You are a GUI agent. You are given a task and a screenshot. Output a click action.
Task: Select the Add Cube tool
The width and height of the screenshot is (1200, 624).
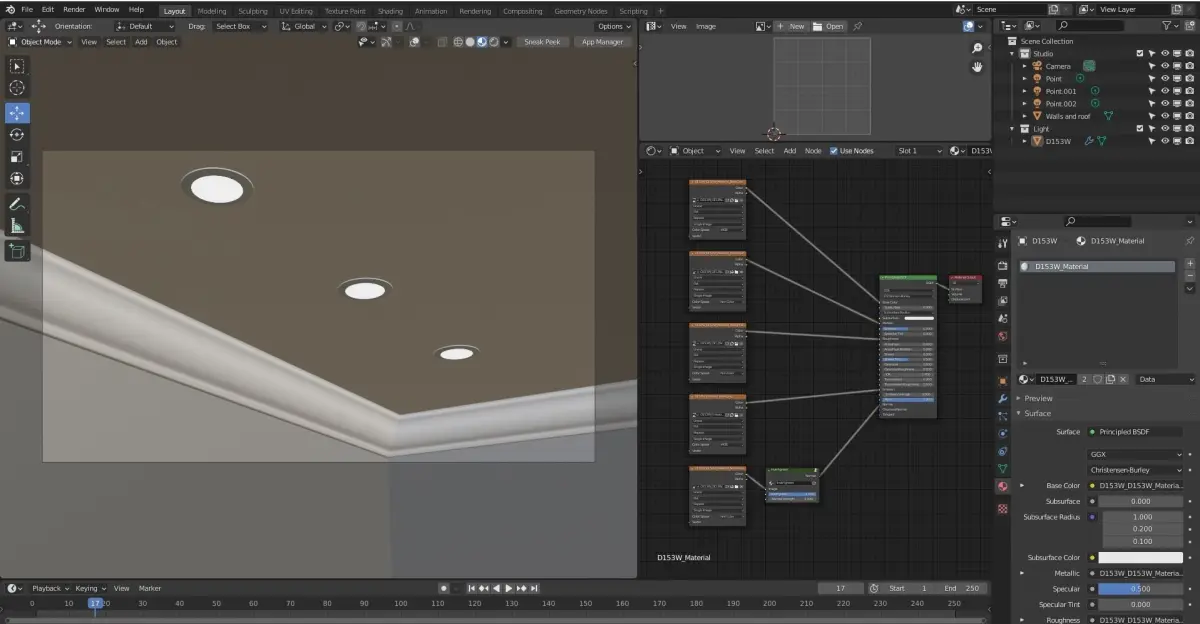(x=17, y=251)
